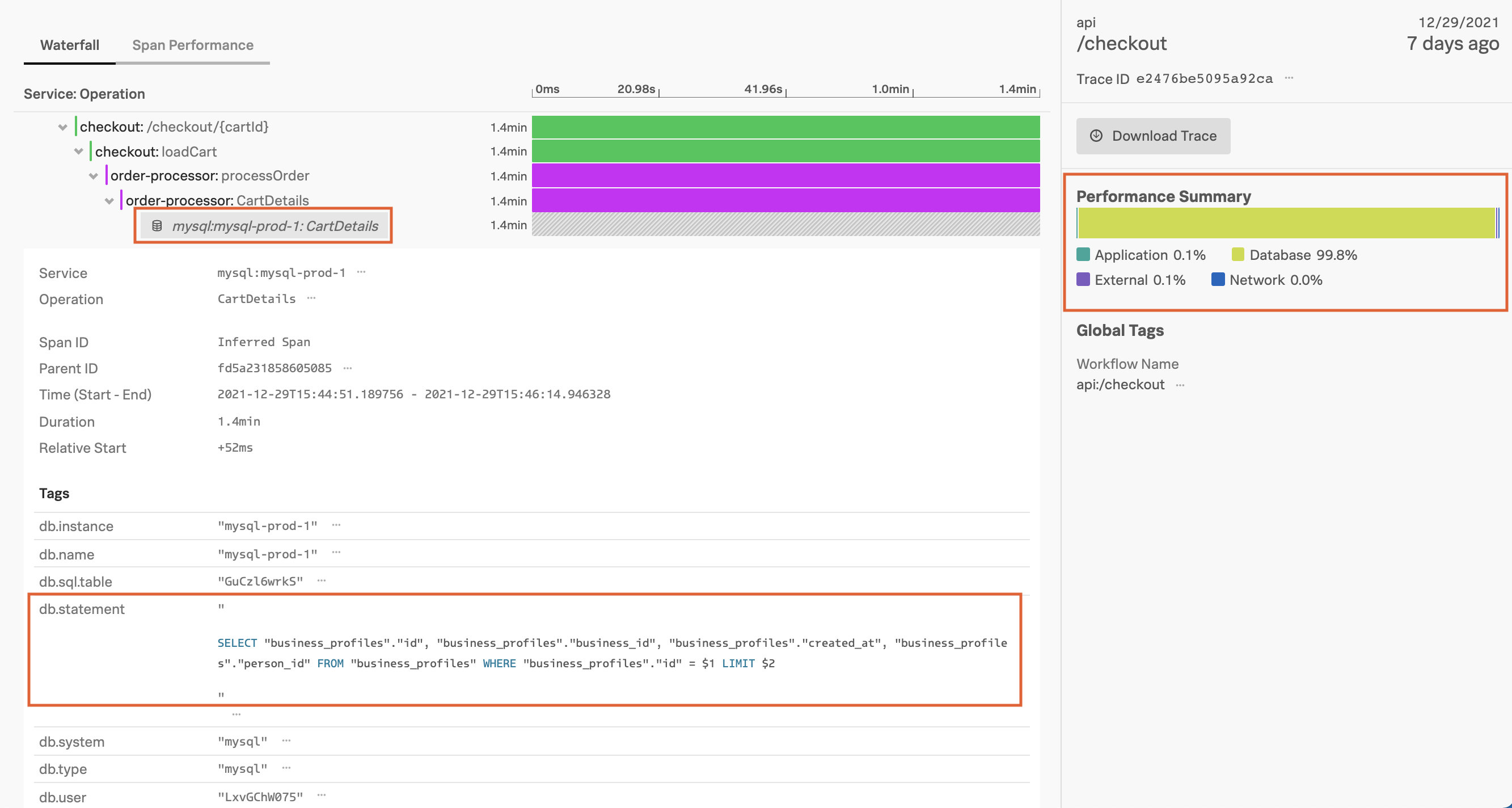
Task: Open ellipsis menu for db.system tag
Action: click(x=286, y=740)
